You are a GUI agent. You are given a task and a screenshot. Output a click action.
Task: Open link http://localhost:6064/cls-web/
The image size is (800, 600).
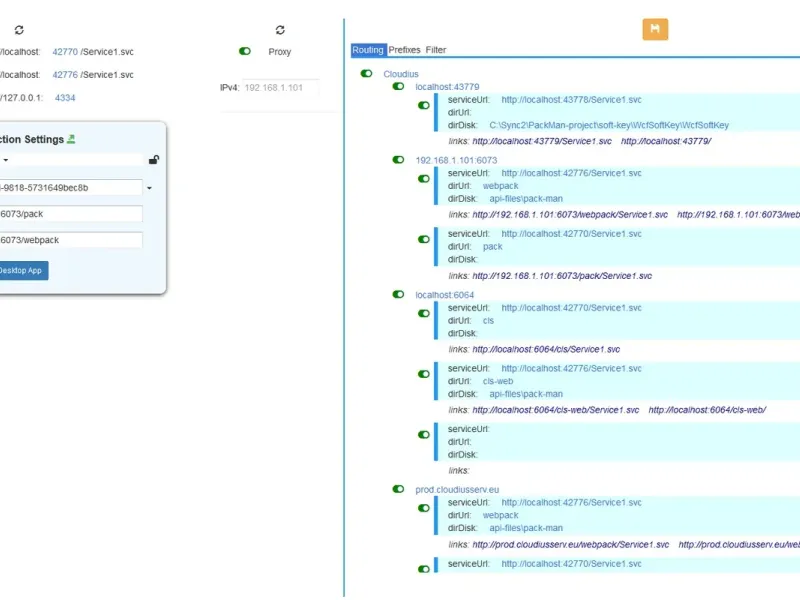(707, 410)
